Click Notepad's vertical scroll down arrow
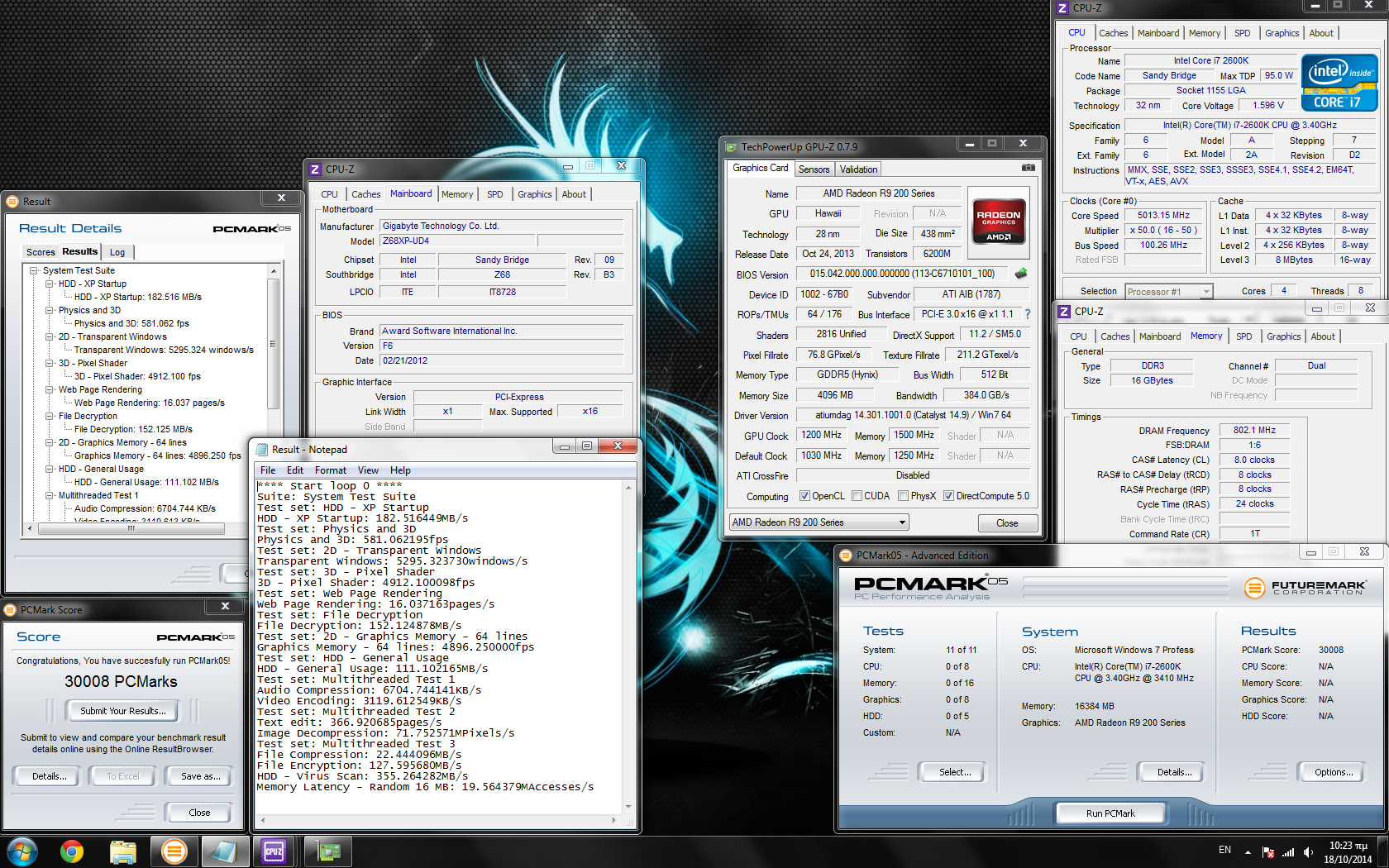The image size is (1389, 868). click(x=628, y=806)
